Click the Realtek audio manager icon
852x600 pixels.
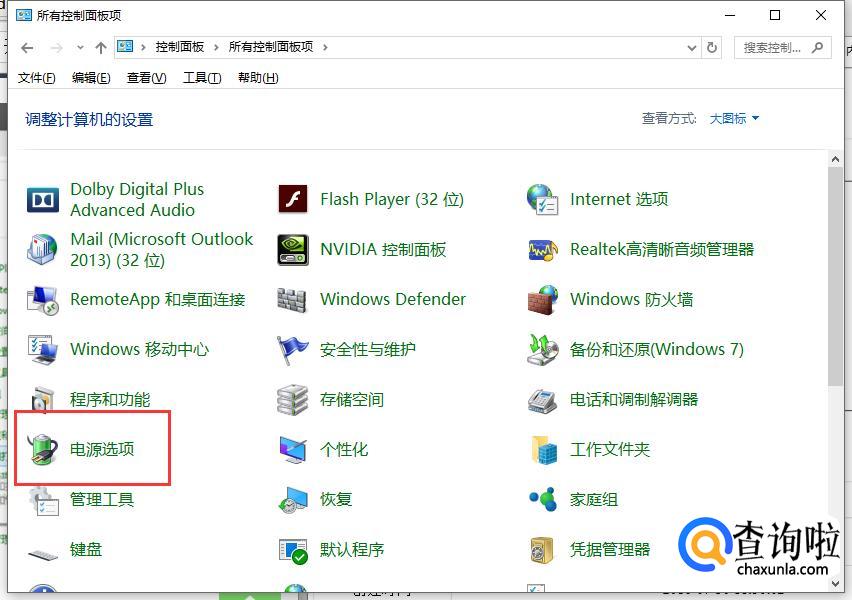click(543, 250)
